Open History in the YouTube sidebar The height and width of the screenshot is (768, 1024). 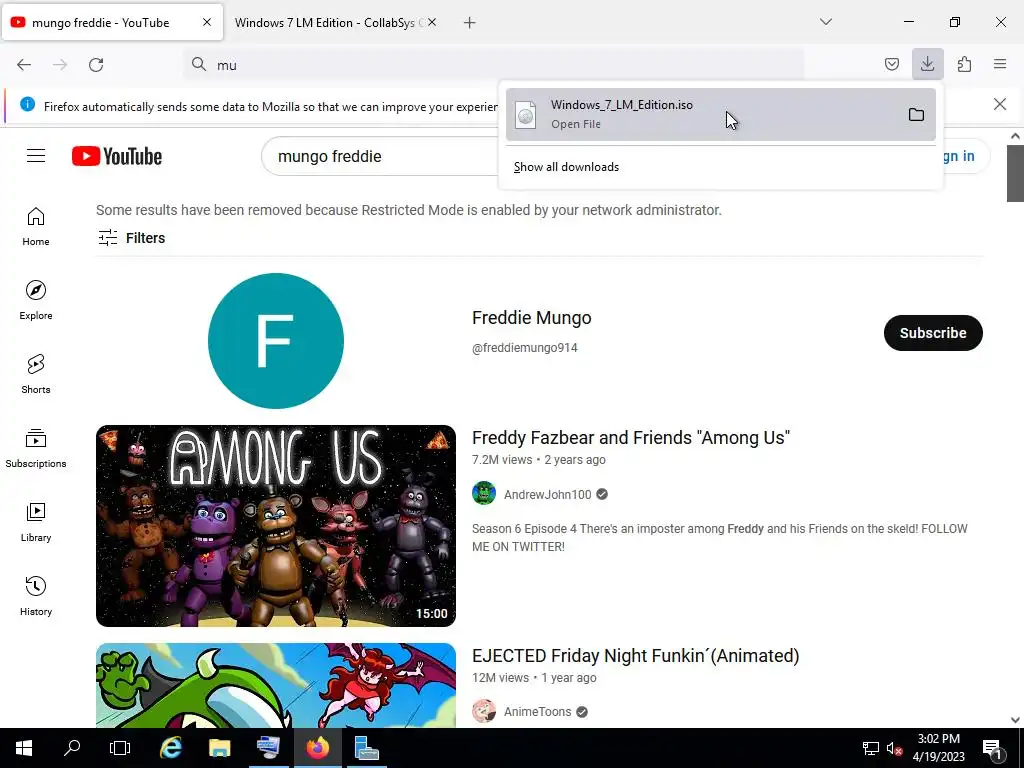point(36,596)
